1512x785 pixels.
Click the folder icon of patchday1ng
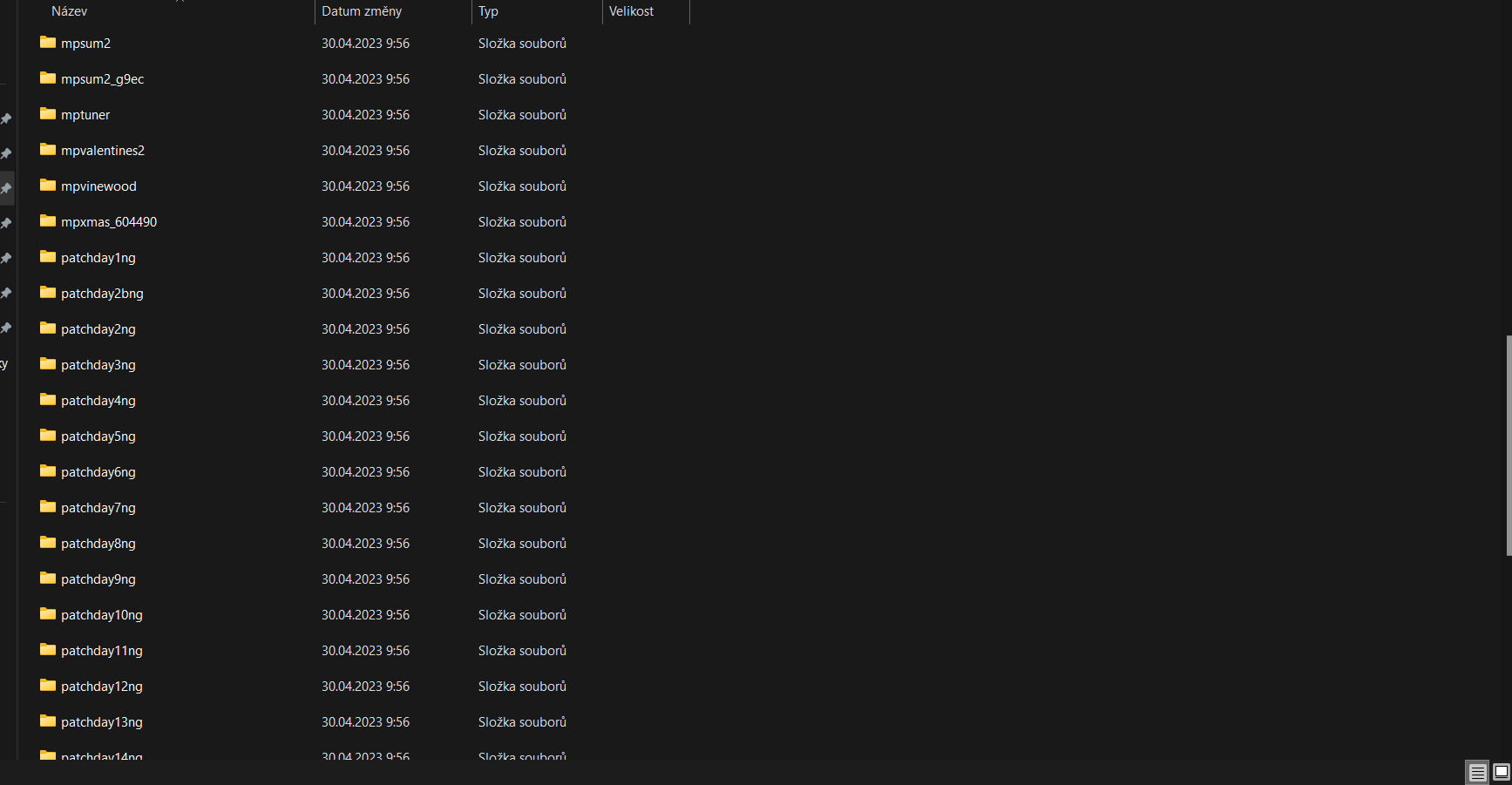(x=48, y=257)
